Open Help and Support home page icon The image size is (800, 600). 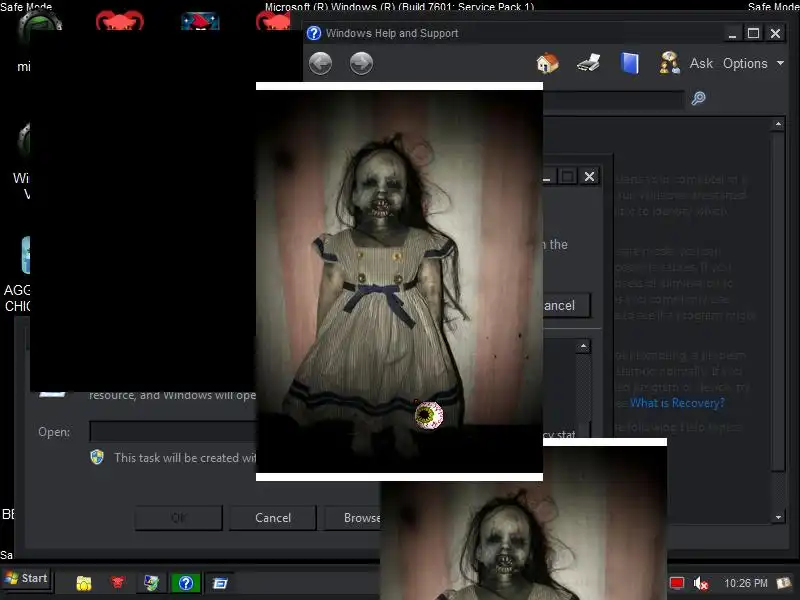coord(547,63)
